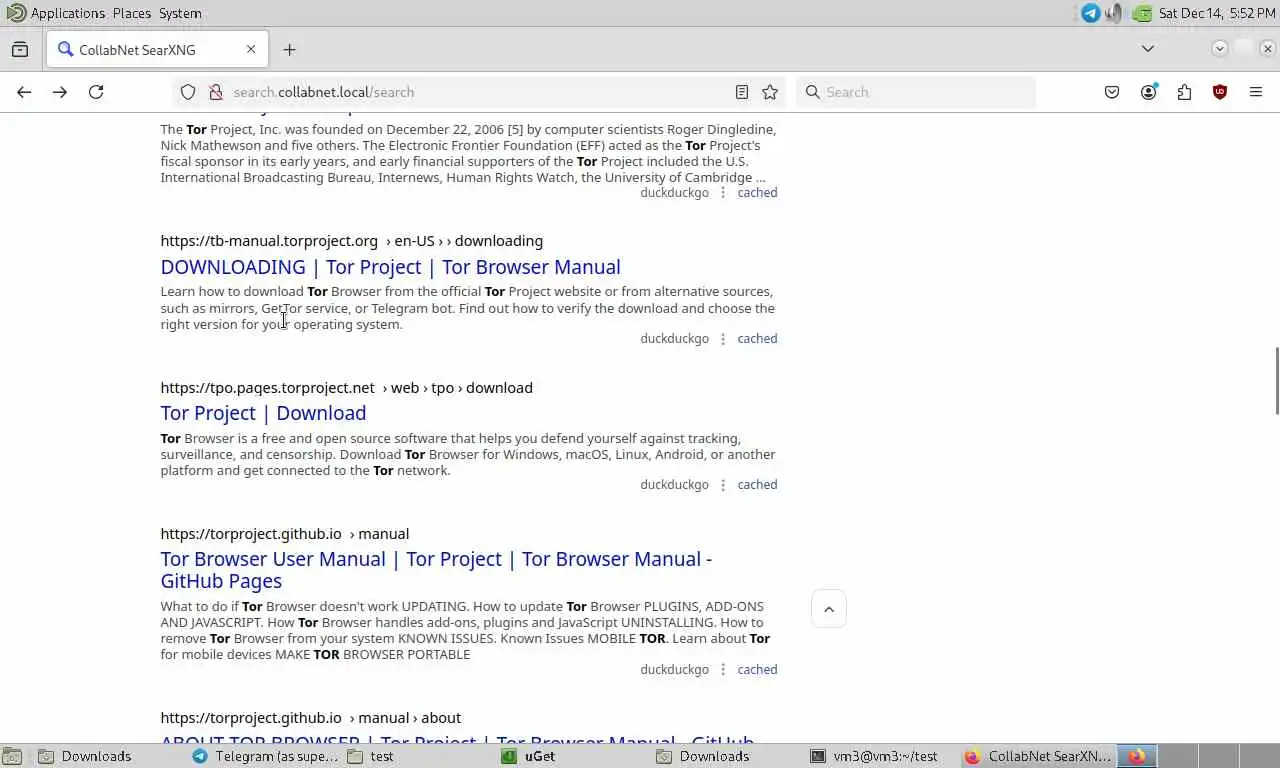Click the round dropdown arrow beside the window controls
Image resolution: width=1280 pixels, height=768 pixels.
pyautogui.click(x=1220, y=49)
